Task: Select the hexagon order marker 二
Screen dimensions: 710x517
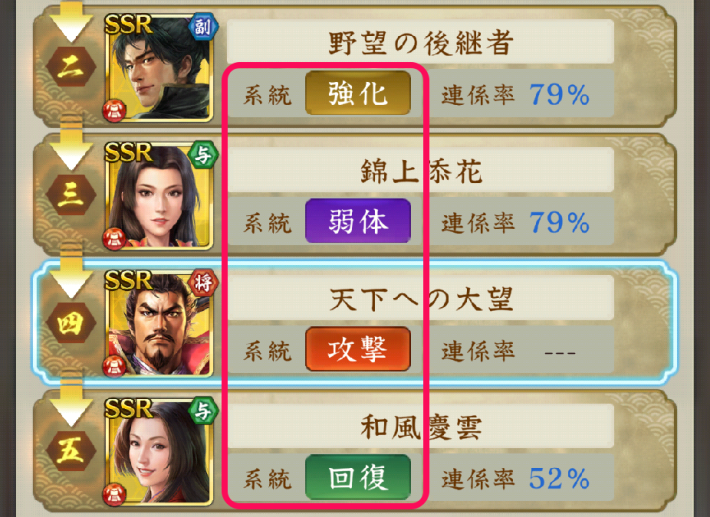Action: pyautogui.click(x=71, y=67)
